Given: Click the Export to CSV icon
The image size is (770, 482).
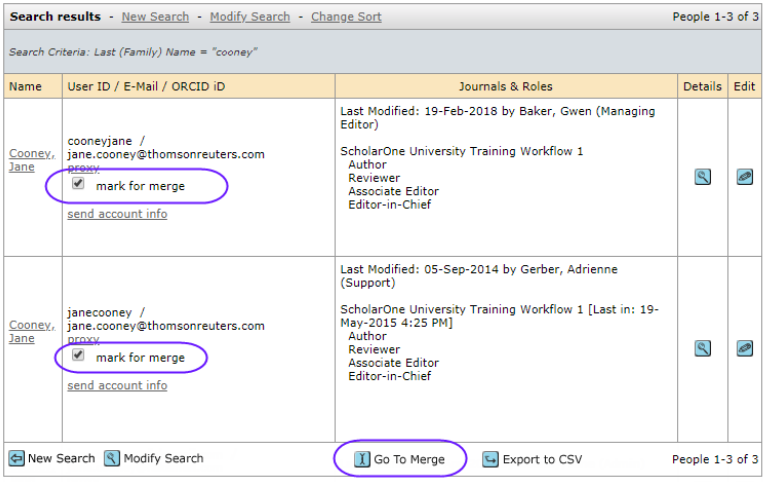Looking at the screenshot, I should (490, 460).
